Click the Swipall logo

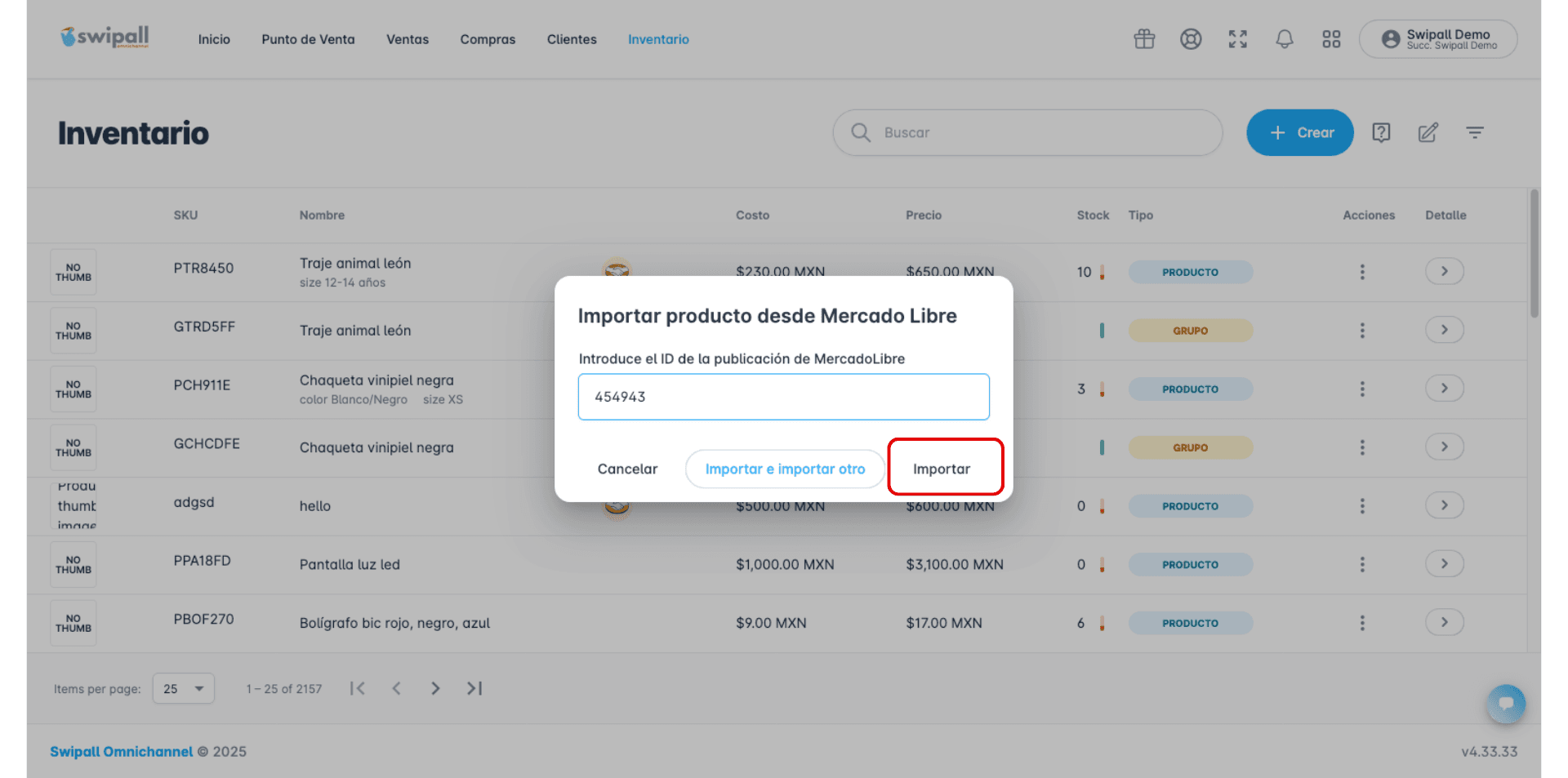tap(105, 38)
